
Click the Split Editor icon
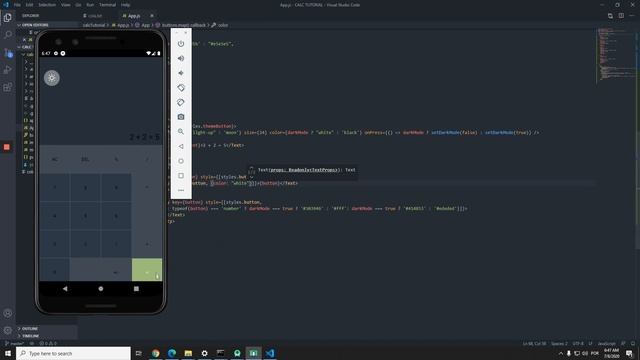pyautogui.click(x=621, y=16)
